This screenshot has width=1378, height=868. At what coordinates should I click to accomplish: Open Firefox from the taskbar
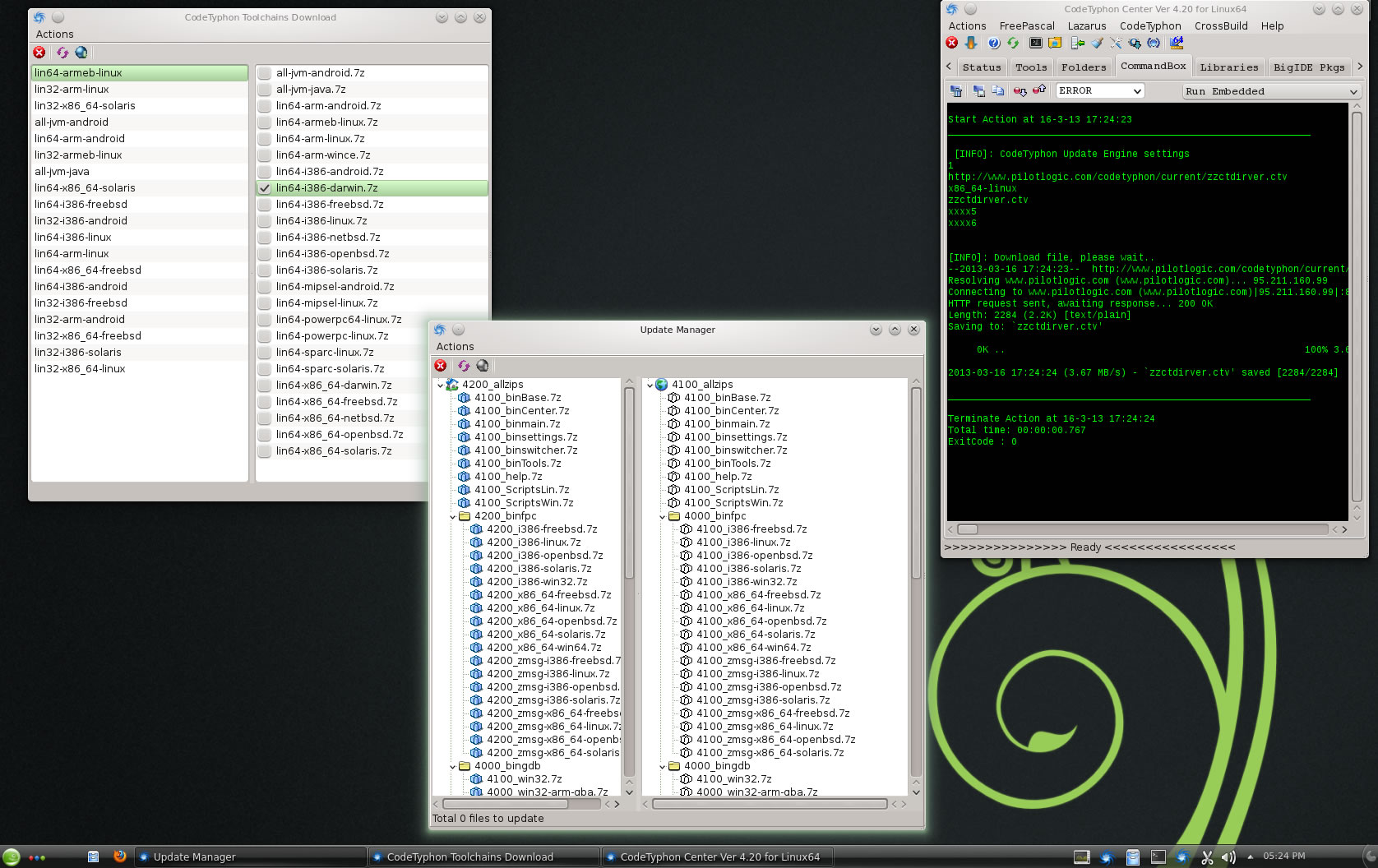tap(119, 856)
